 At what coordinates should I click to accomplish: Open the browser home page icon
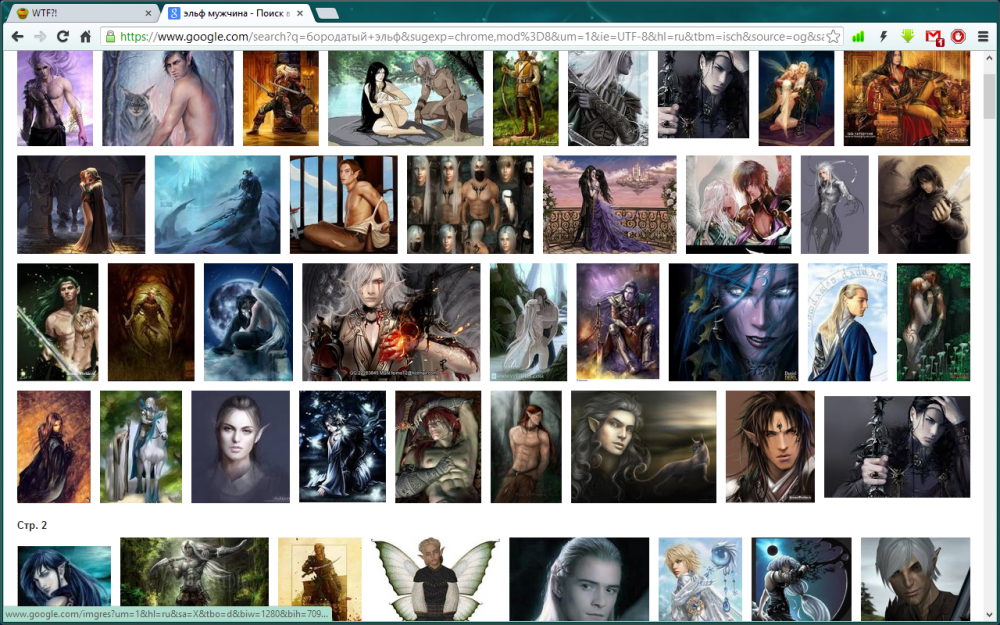click(x=86, y=36)
